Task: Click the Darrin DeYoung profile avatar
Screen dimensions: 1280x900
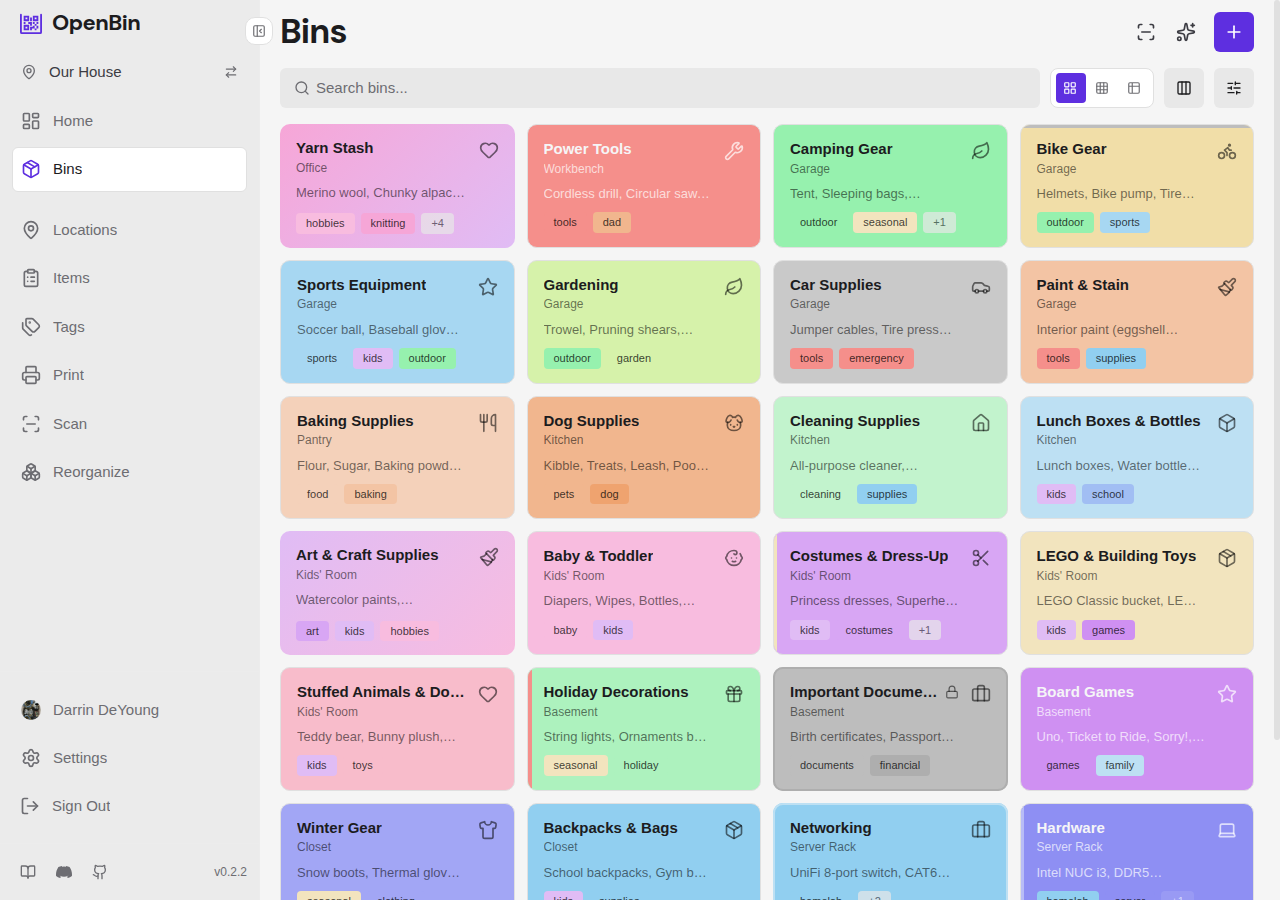Action: point(31,710)
